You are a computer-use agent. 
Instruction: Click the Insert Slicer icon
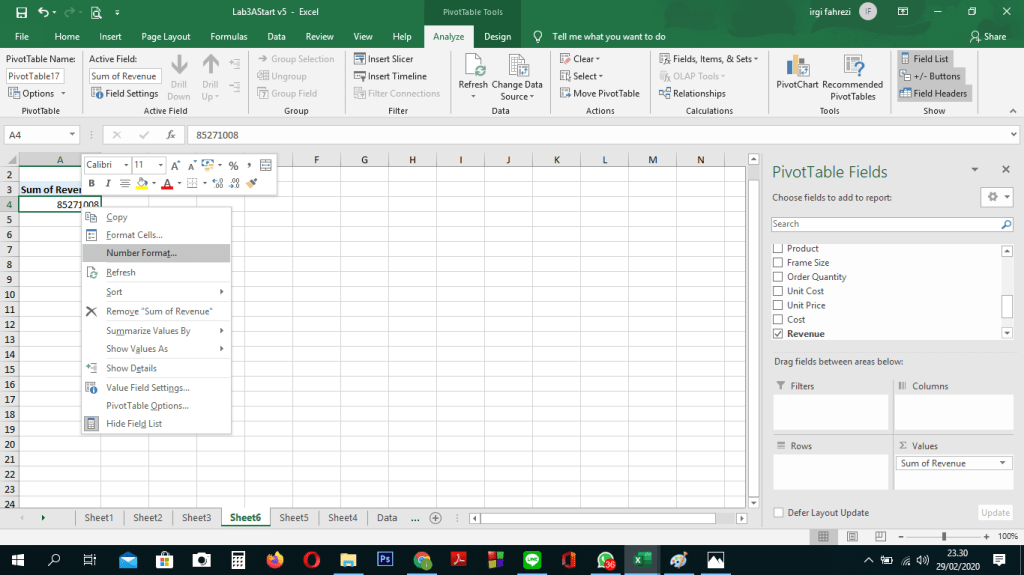[360, 59]
